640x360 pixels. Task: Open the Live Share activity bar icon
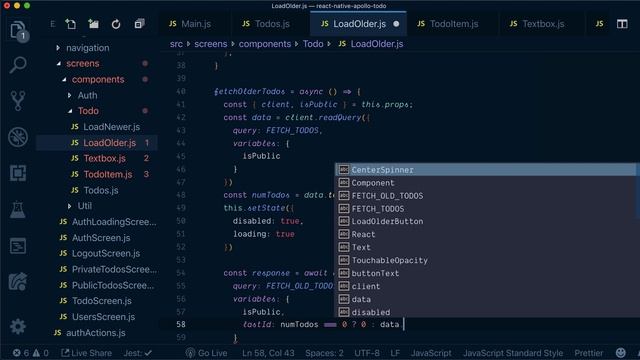point(18,282)
